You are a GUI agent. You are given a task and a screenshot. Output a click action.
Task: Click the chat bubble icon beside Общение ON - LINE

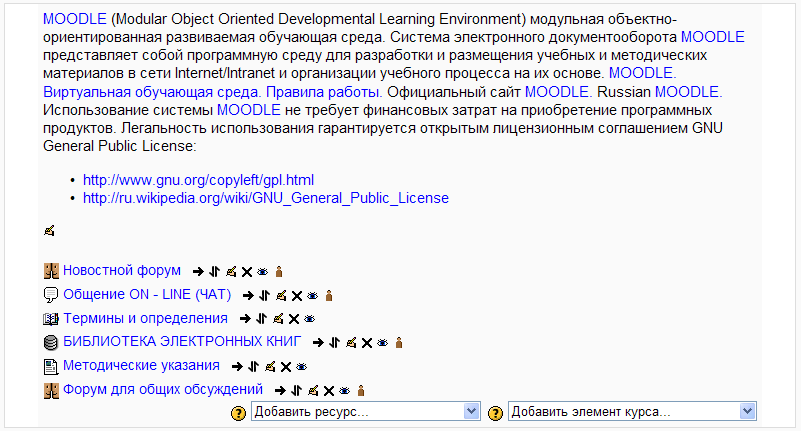[51, 295]
